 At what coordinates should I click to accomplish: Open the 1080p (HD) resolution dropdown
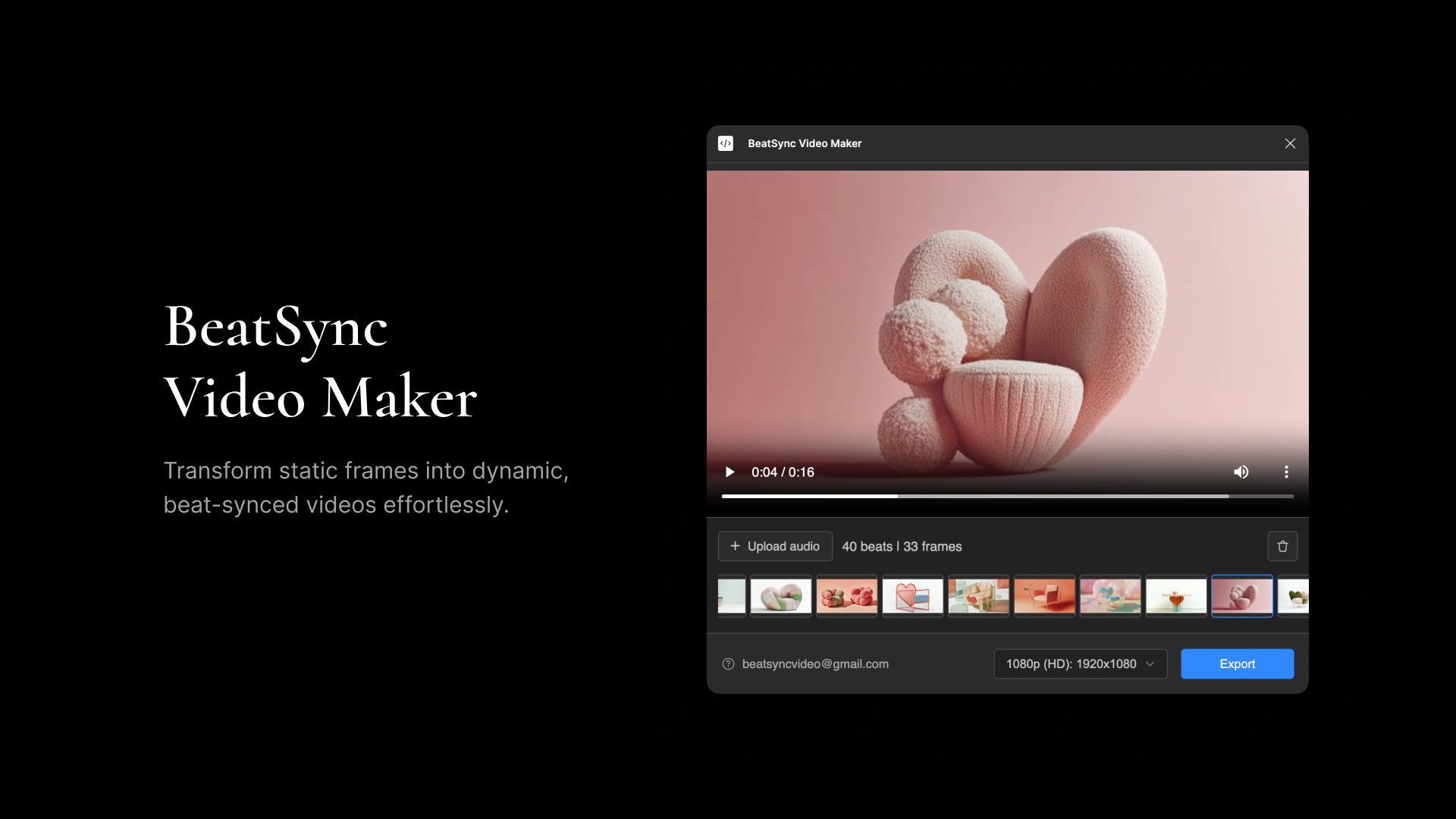pyautogui.click(x=1080, y=664)
